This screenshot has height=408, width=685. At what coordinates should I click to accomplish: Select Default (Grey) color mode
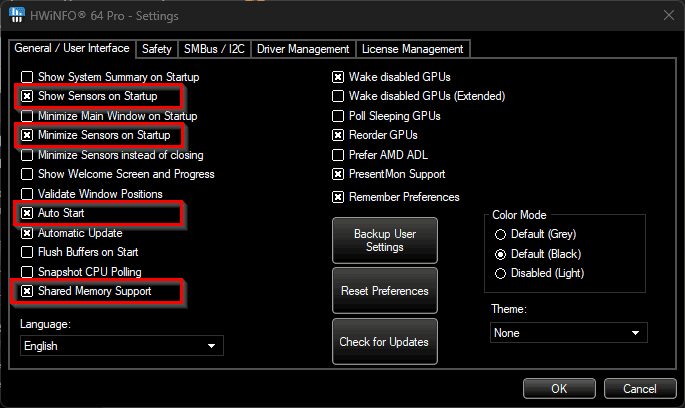click(x=500, y=235)
